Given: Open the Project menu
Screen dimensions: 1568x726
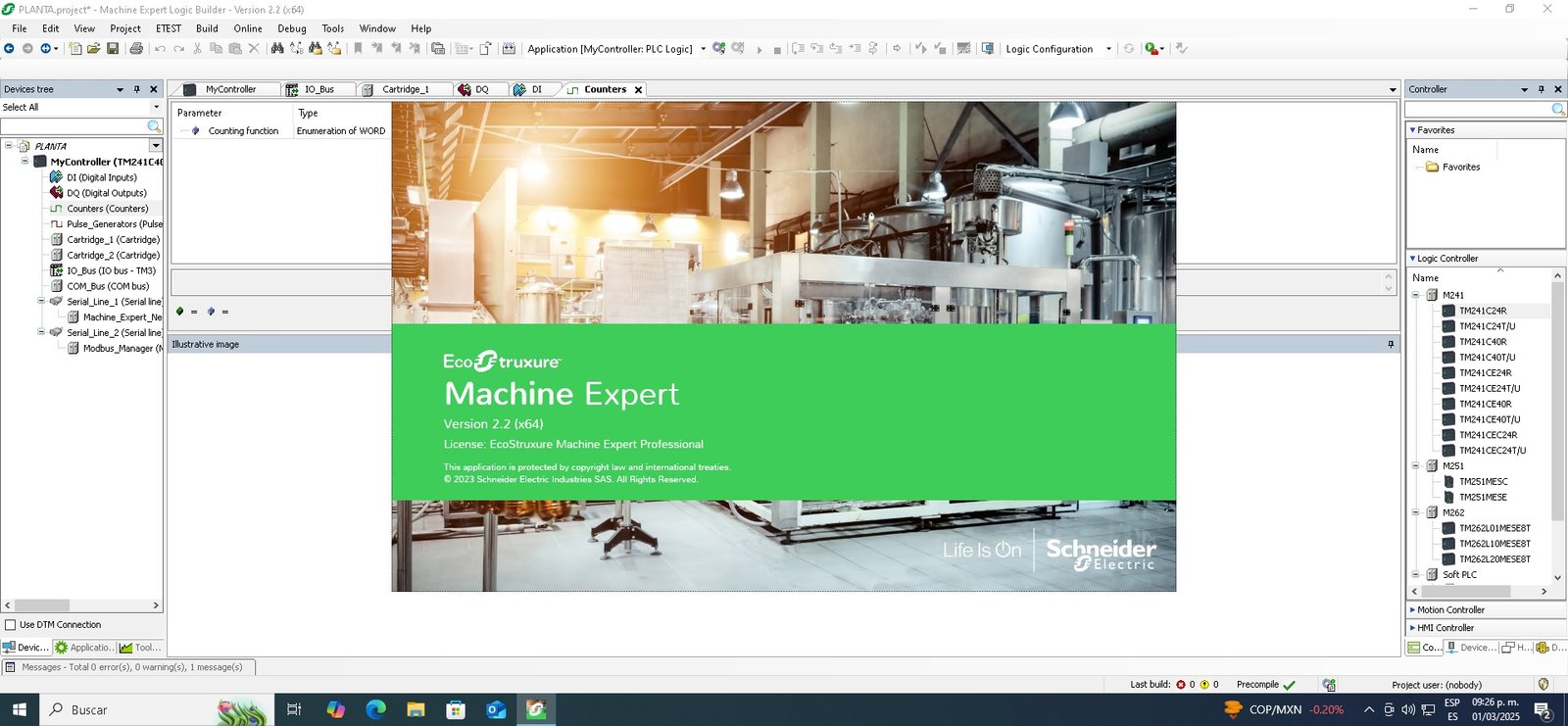Looking at the screenshot, I should coord(125,28).
